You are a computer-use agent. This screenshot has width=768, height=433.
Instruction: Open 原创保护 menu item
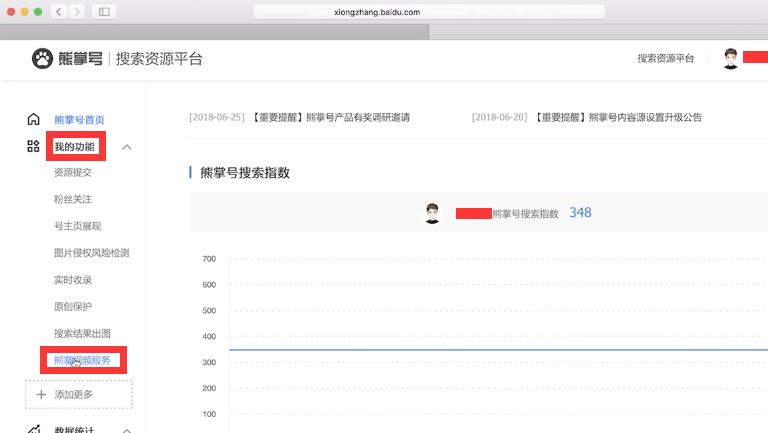click(73, 307)
